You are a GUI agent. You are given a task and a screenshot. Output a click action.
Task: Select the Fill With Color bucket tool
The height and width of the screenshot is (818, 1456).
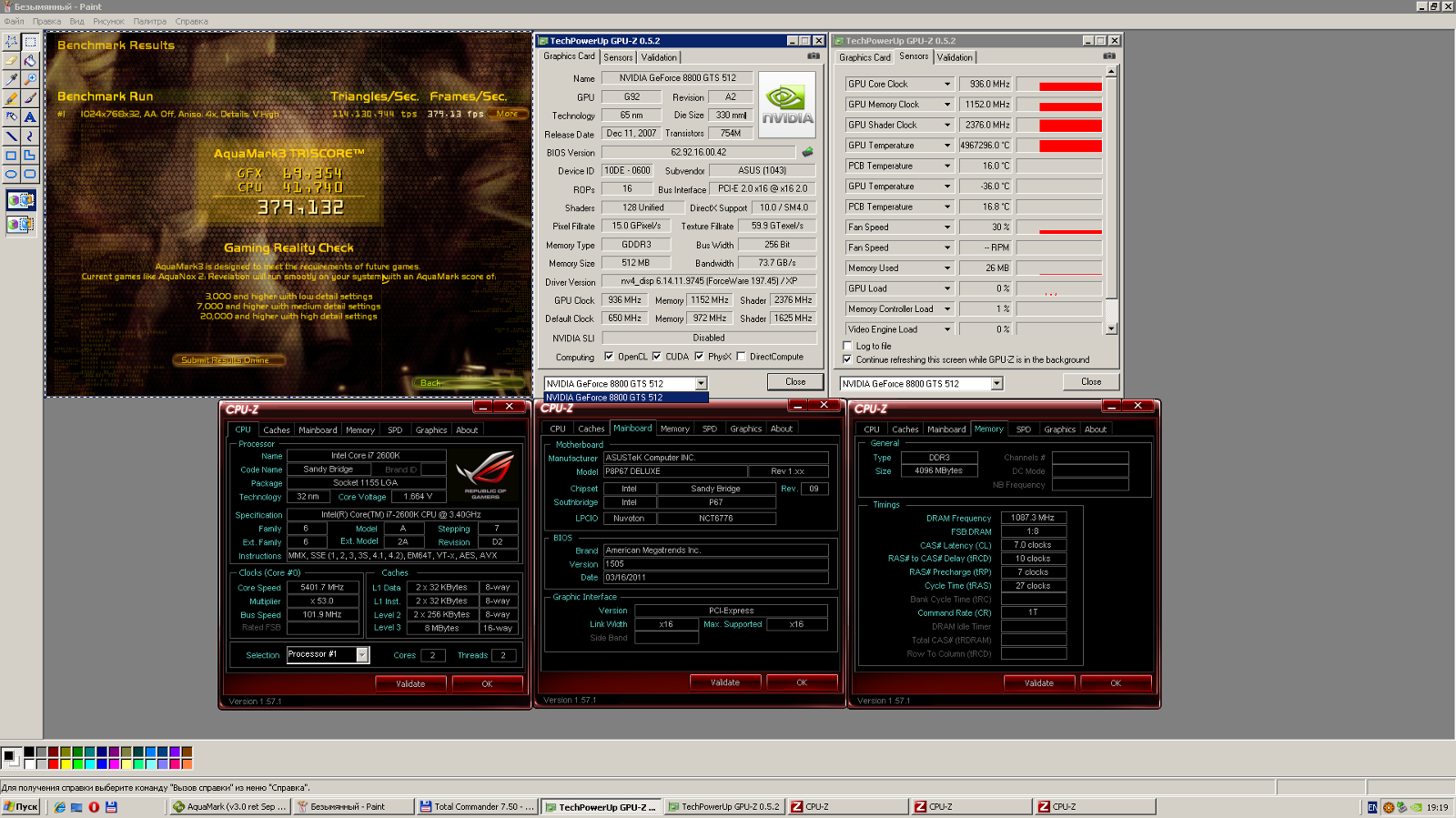pyautogui.click(x=30, y=61)
